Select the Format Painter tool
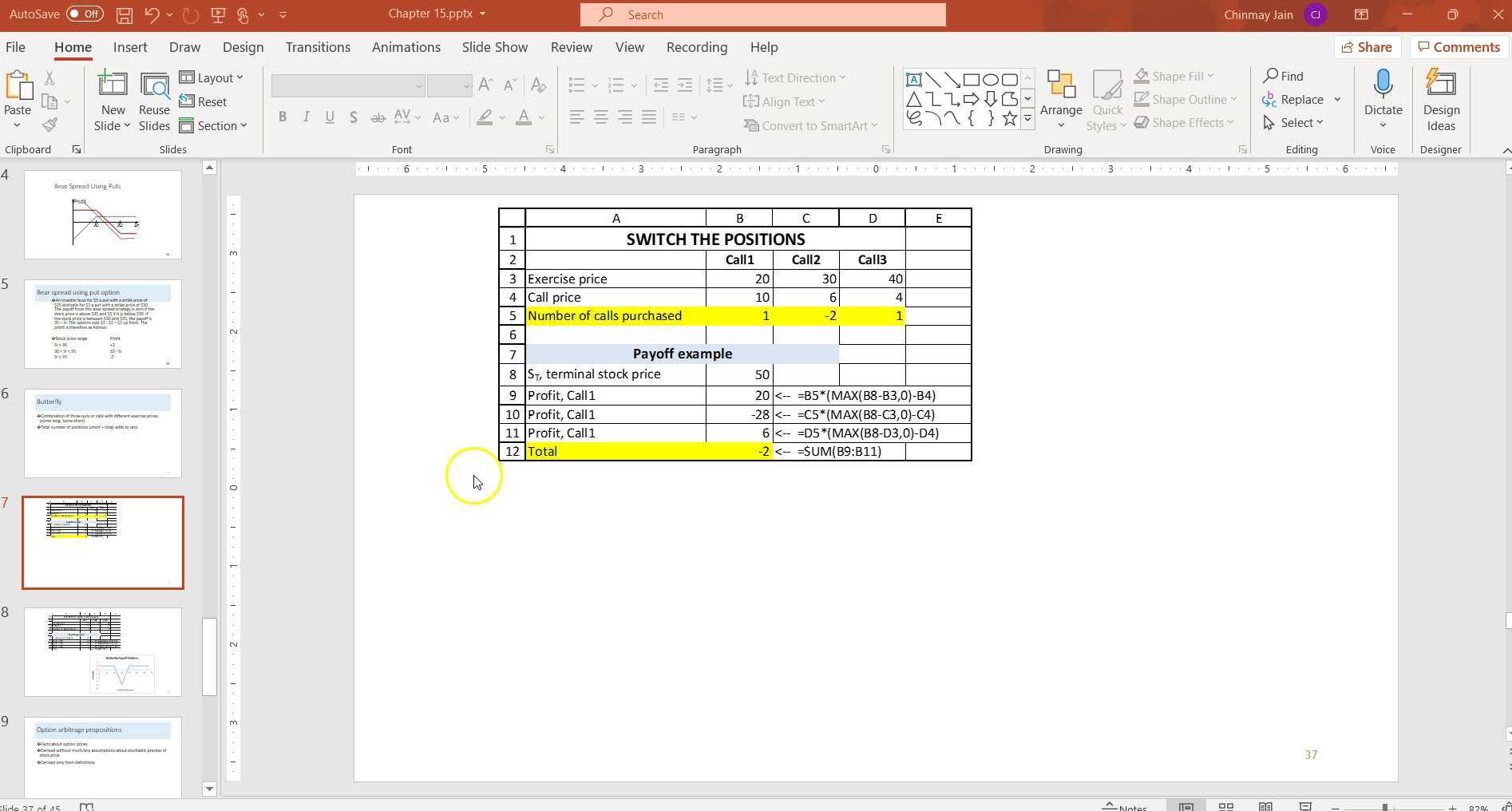This screenshot has width=1512, height=811. pyautogui.click(x=50, y=125)
